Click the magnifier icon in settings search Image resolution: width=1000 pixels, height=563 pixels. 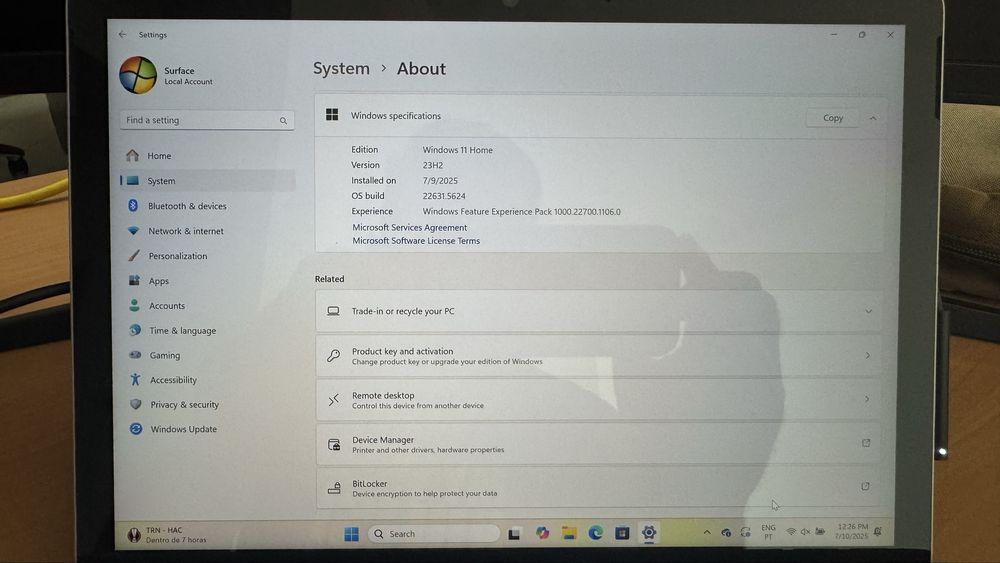(x=283, y=121)
